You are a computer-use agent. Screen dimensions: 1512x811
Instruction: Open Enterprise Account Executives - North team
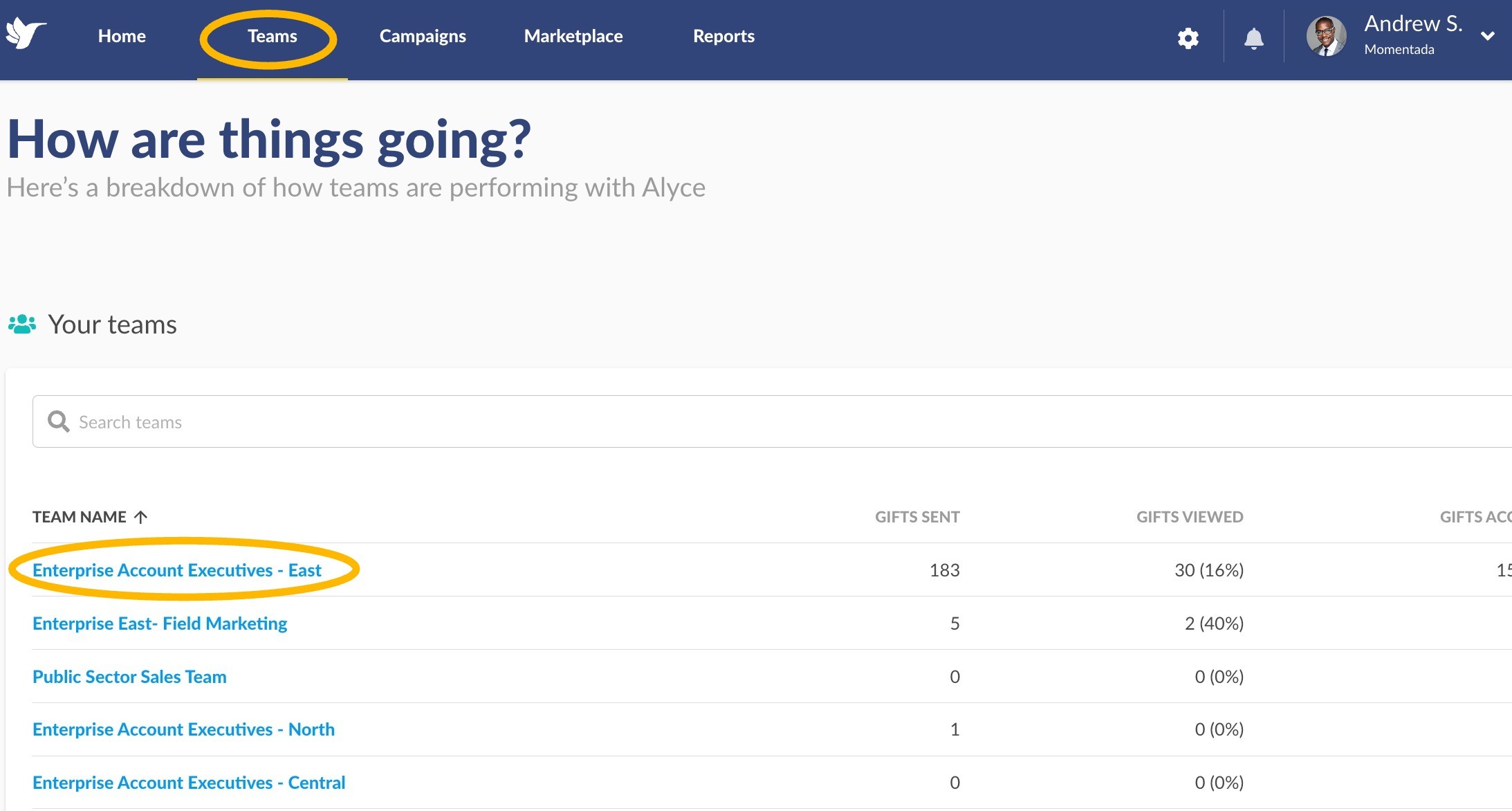[x=183, y=729]
